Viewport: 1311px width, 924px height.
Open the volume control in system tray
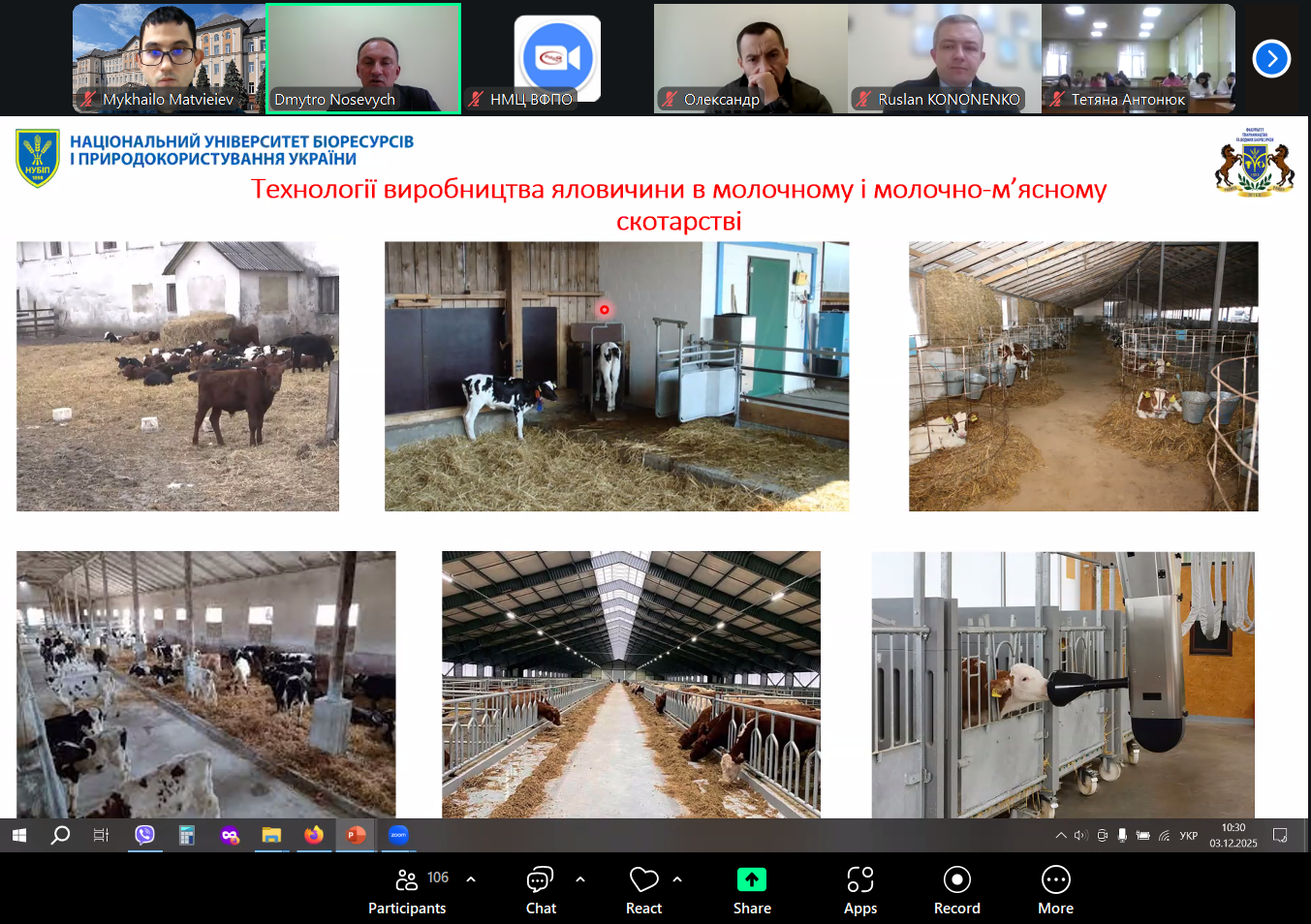(1081, 835)
